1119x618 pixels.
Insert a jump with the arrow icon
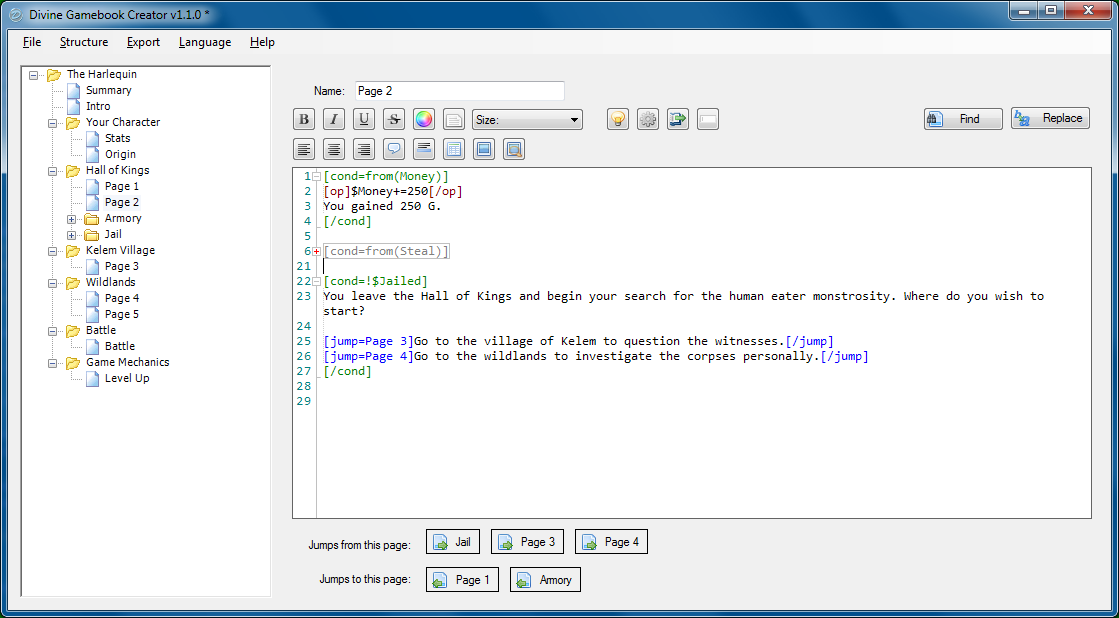coord(678,119)
